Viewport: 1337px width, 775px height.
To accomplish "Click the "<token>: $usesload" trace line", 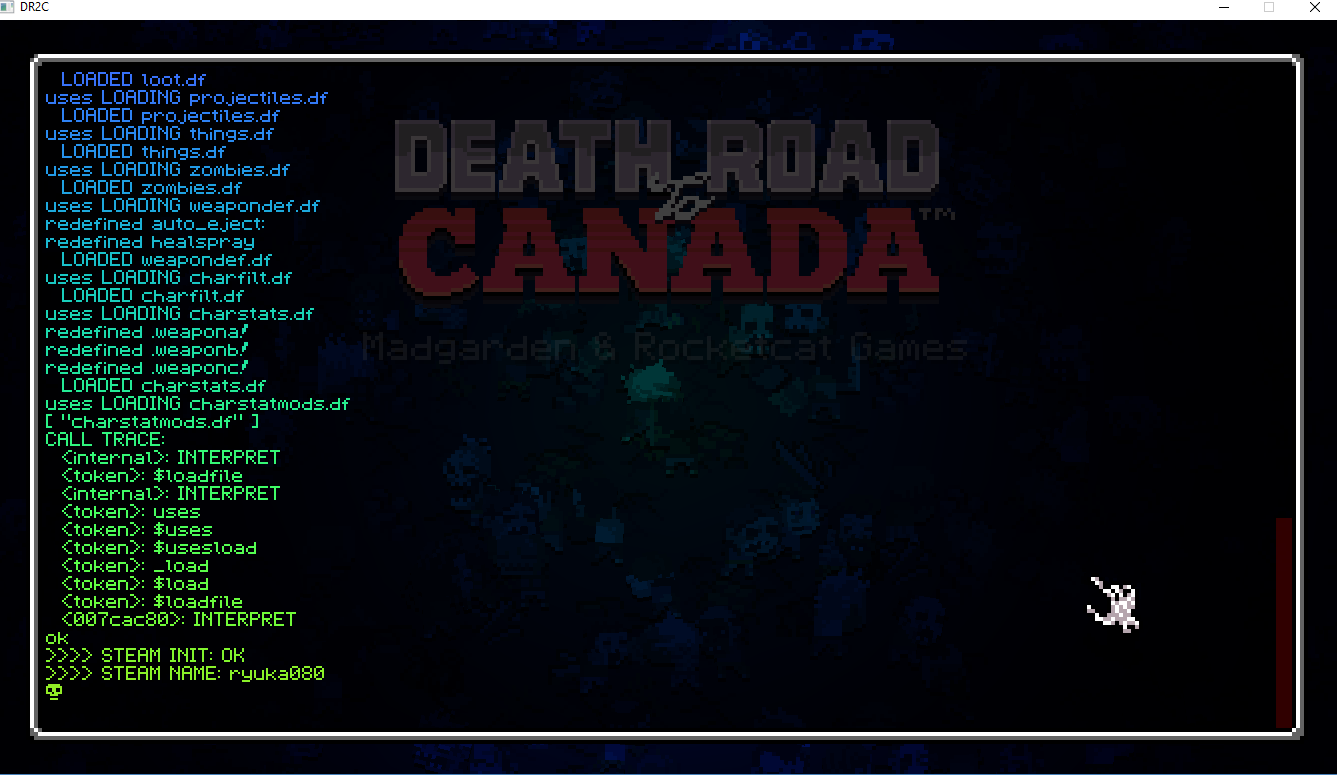I will coord(159,548).
